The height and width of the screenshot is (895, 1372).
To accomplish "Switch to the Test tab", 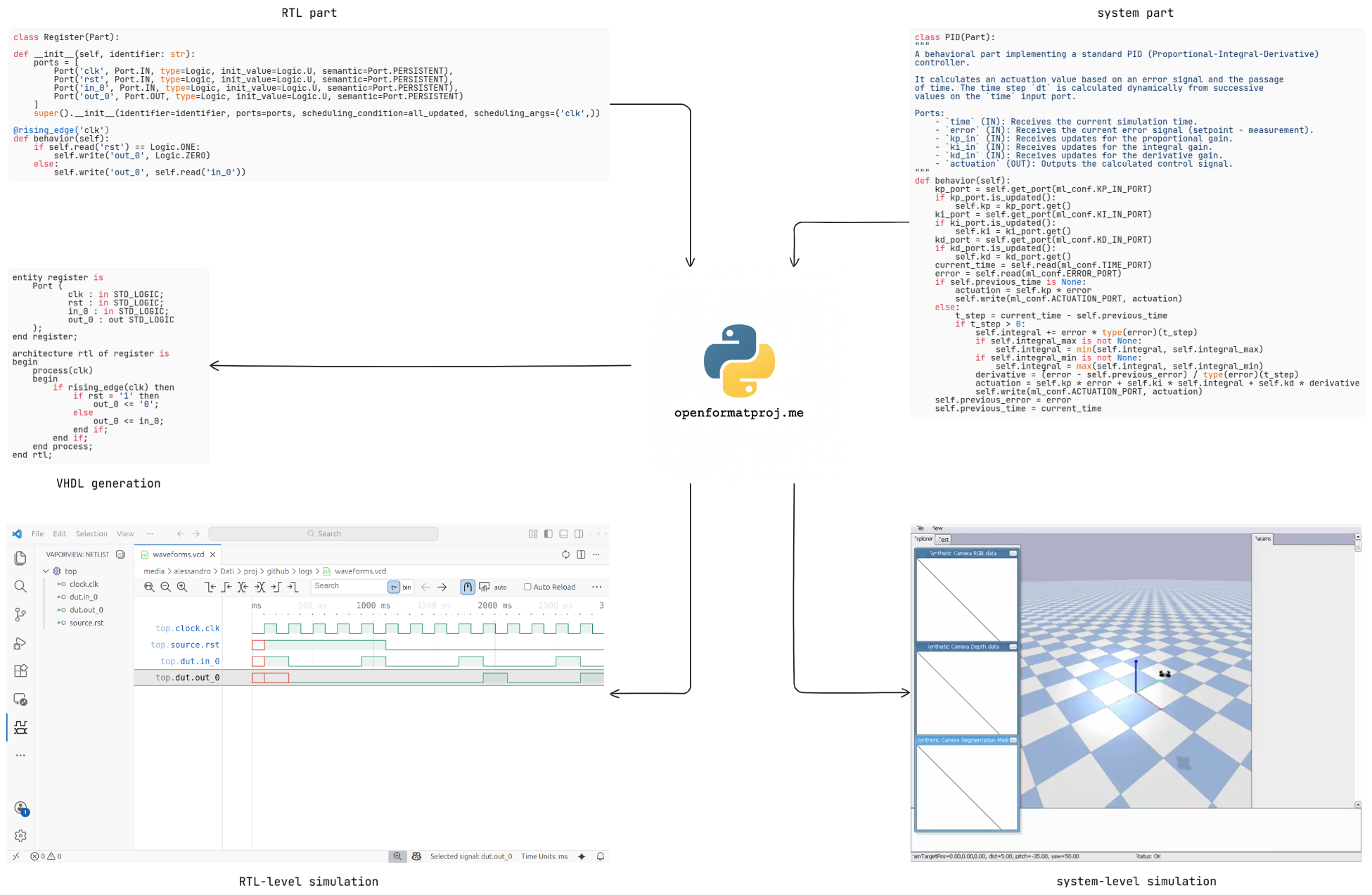I will 944,540.
